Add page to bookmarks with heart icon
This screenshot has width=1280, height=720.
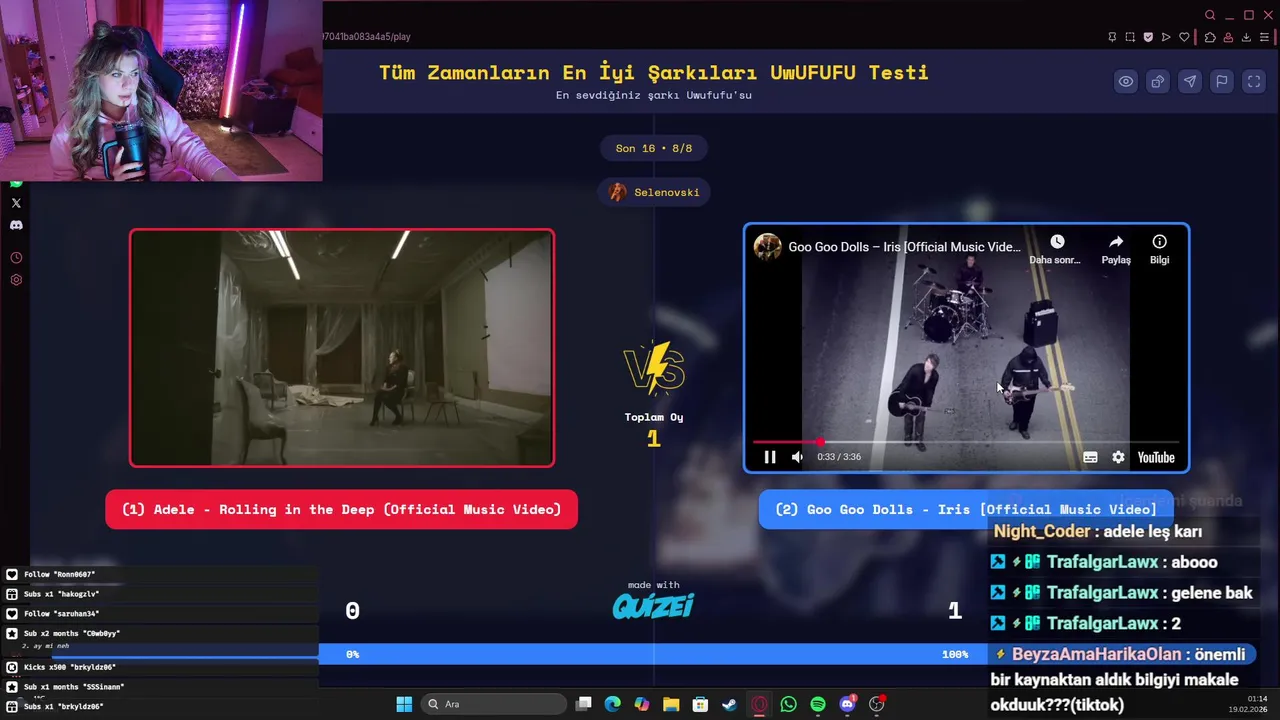(x=1184, y=37)
